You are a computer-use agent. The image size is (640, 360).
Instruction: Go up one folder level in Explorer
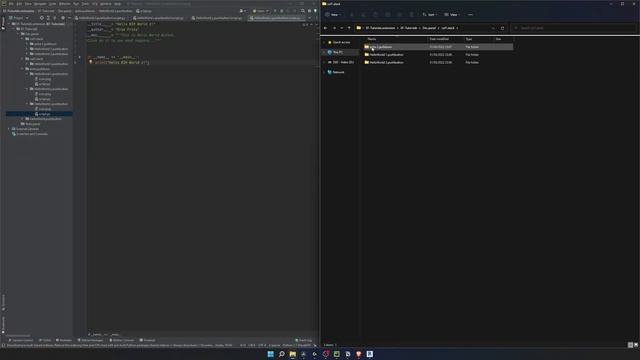point(349,28)
